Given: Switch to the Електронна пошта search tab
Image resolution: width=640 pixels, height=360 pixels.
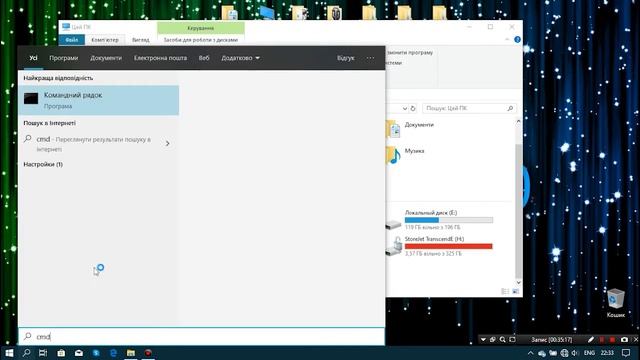Looking at the screenshot, I should point(160,58).
